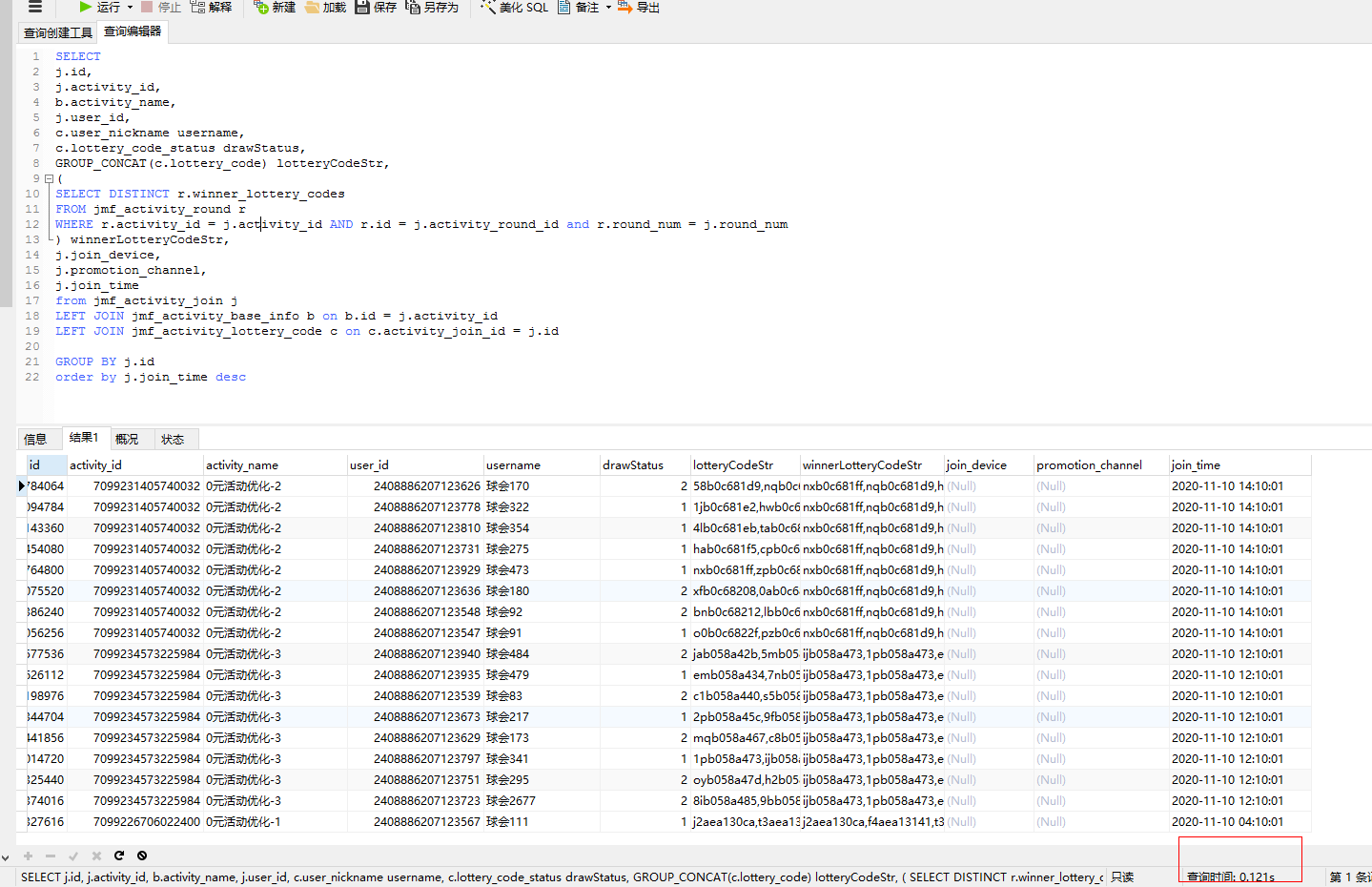Open the 结果1 results tab
Viewport: 1372px width, 887px height.
tap(84, 438)
